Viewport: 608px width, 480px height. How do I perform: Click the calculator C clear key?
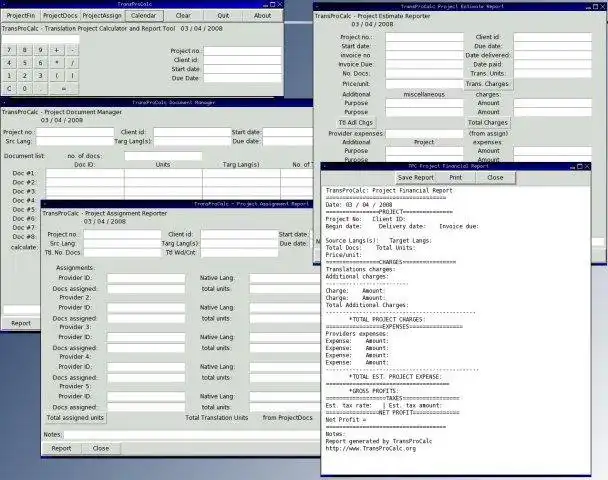9,88
